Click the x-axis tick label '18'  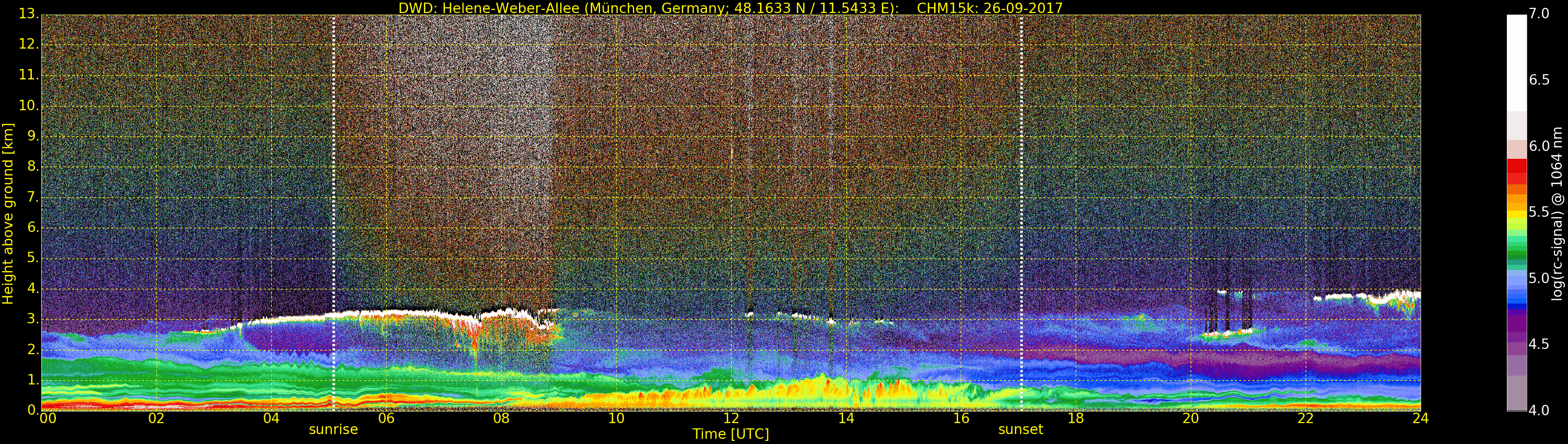click(1076, 418)
